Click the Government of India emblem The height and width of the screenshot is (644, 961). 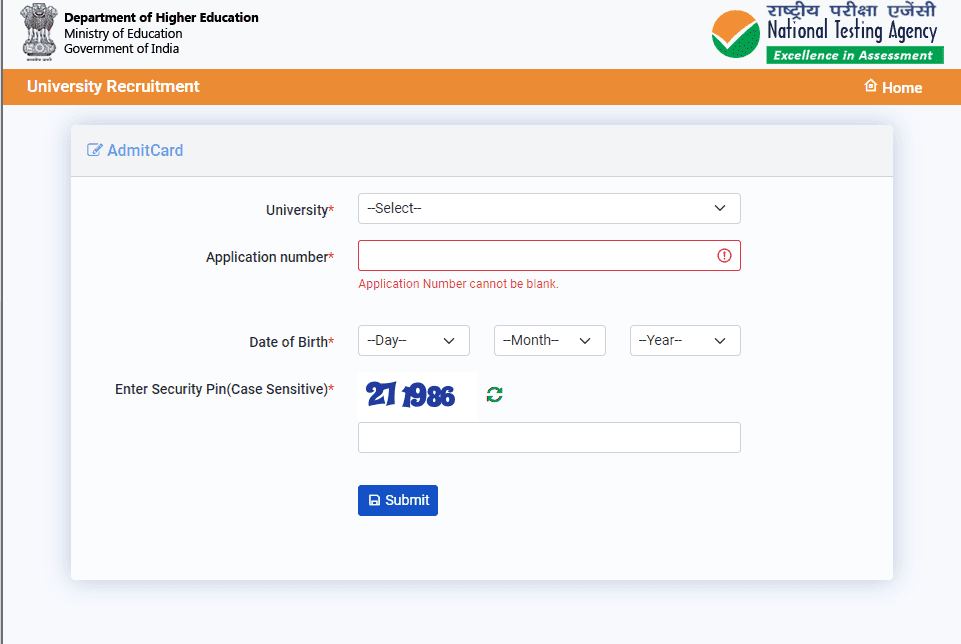[x=40, y=33]
